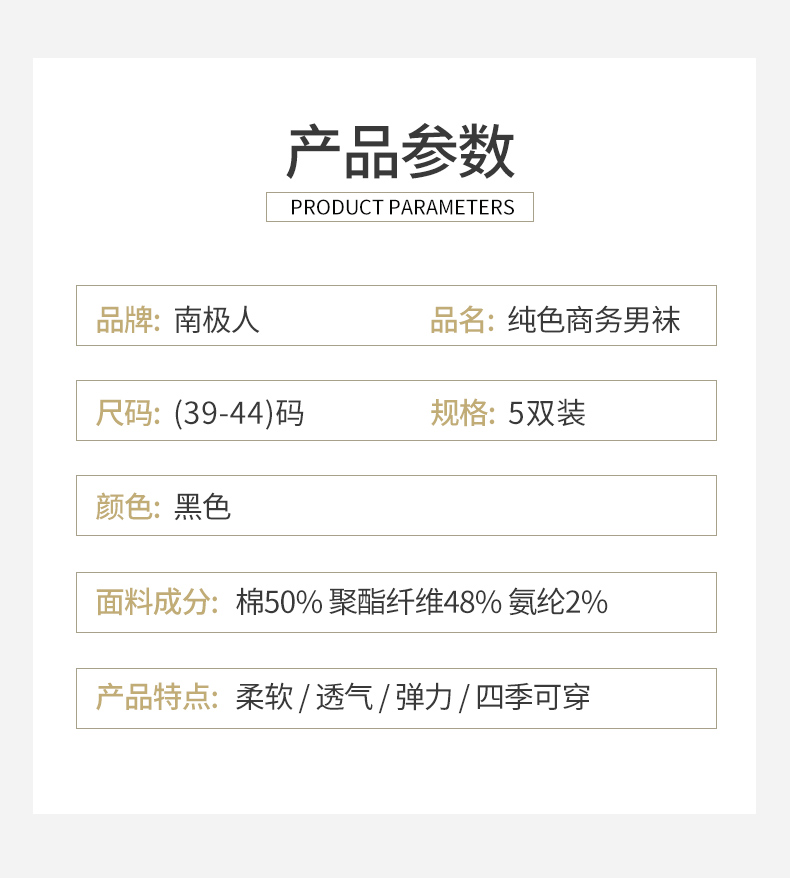
Task: Click the 透气 feature text
Action: tap(344, 698)
